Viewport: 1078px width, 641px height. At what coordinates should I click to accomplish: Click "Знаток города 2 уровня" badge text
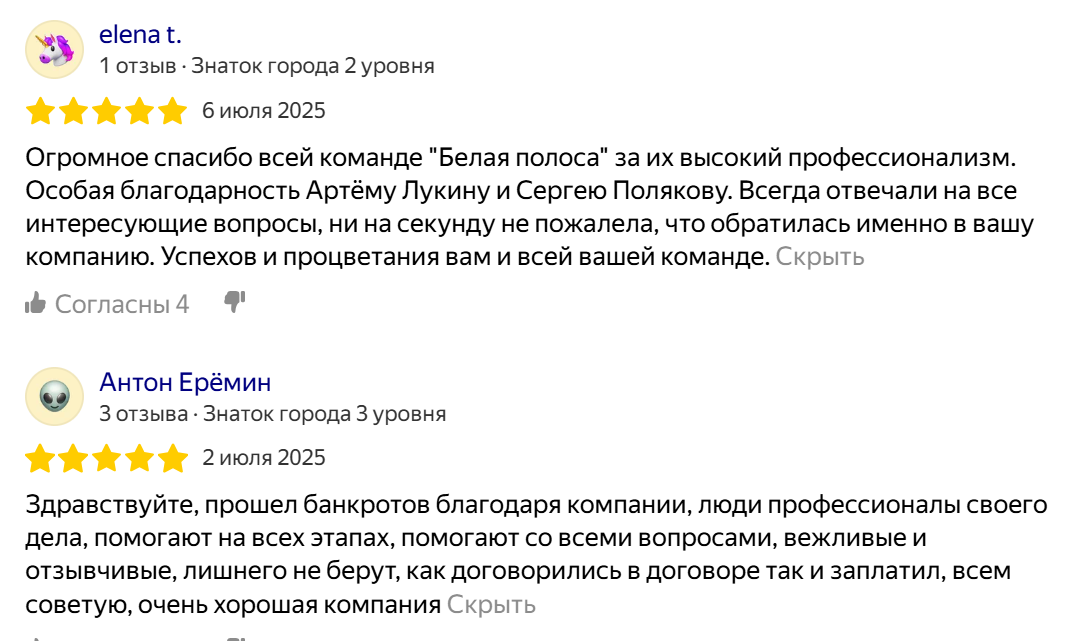(x=313, y=67)
